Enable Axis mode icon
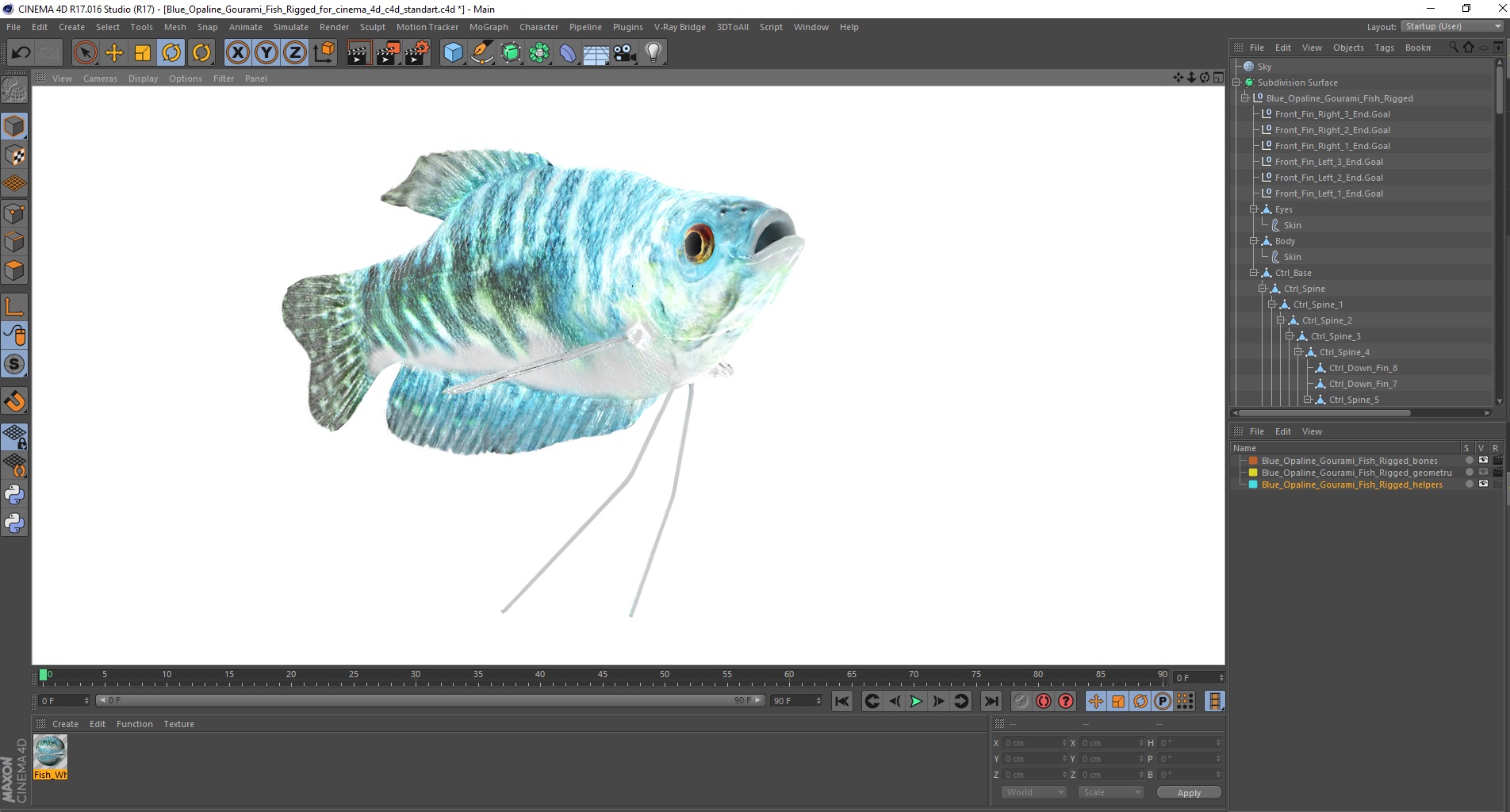 tap(14, 307)
